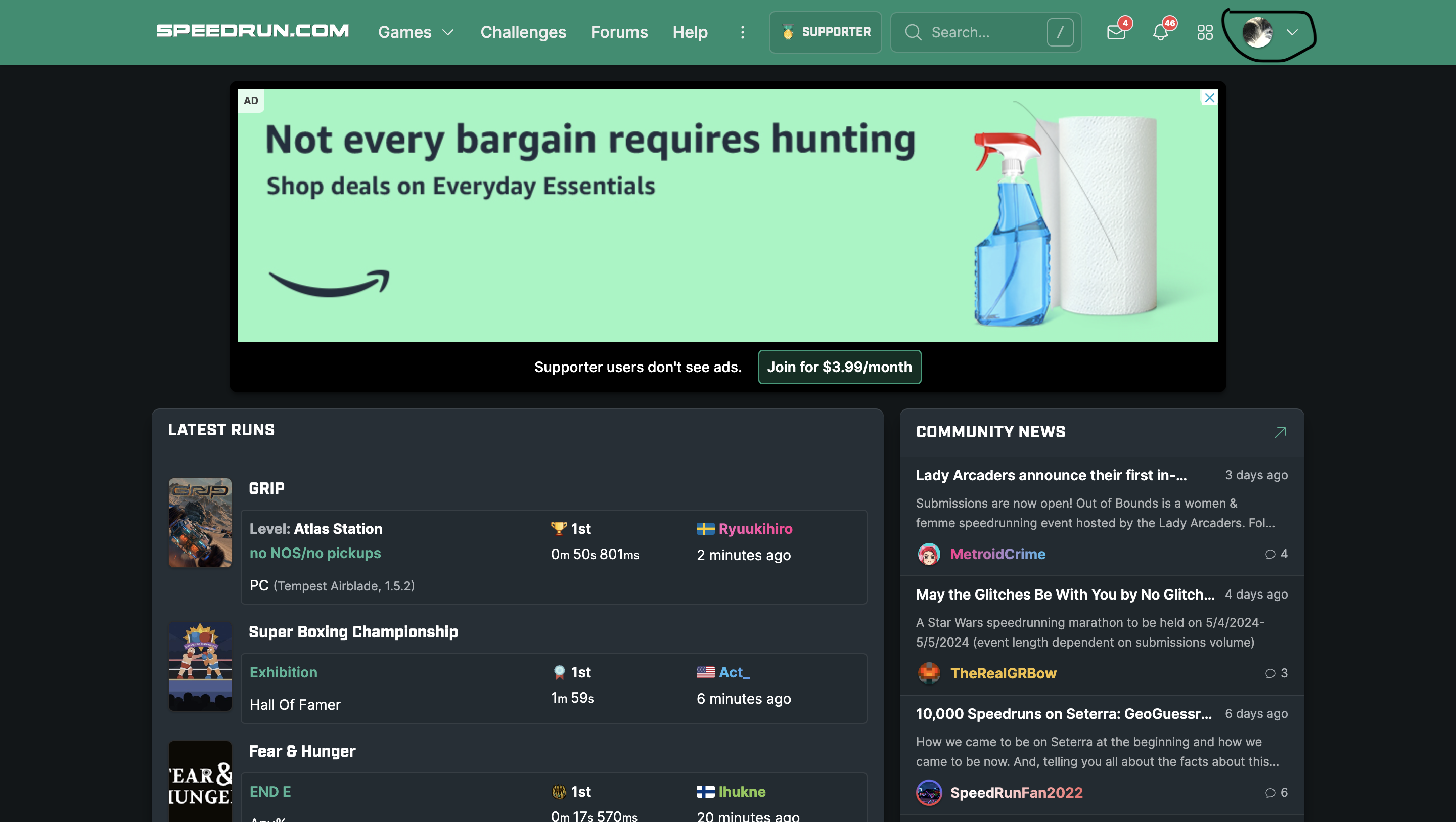Click the slash shortcut key badge
This screenshot has width=1456, height=822.
tap(1060, 32)
